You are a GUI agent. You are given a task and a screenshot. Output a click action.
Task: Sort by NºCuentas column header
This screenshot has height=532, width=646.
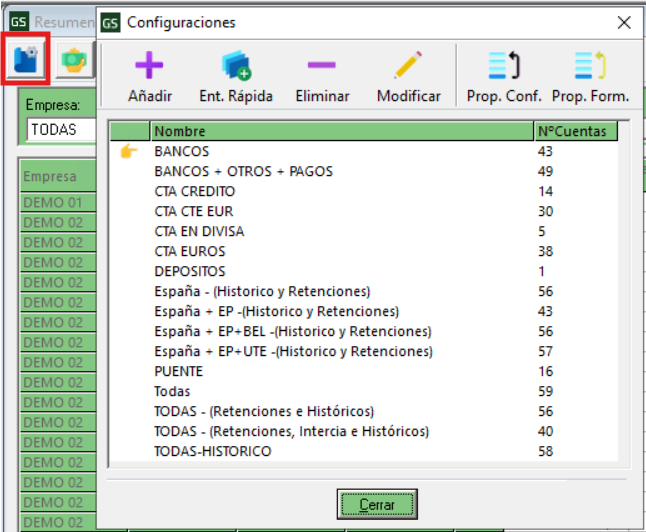(x=576, y=131)
